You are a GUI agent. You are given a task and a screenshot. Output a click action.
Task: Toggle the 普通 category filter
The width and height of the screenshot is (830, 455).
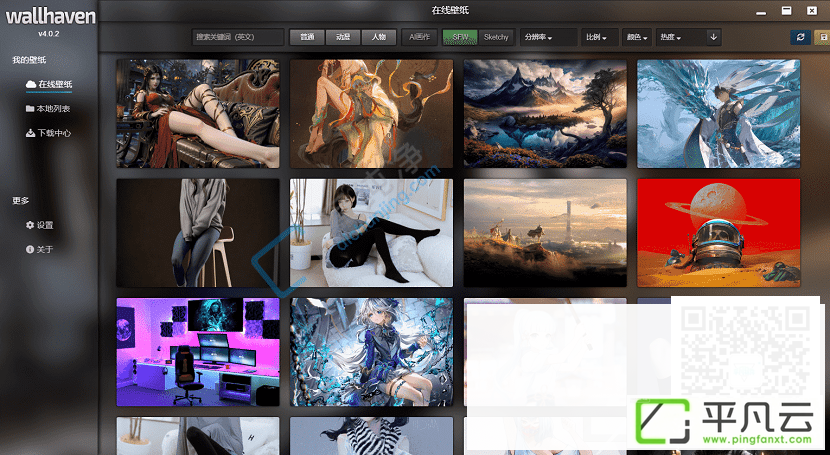[x=307, y=37]
